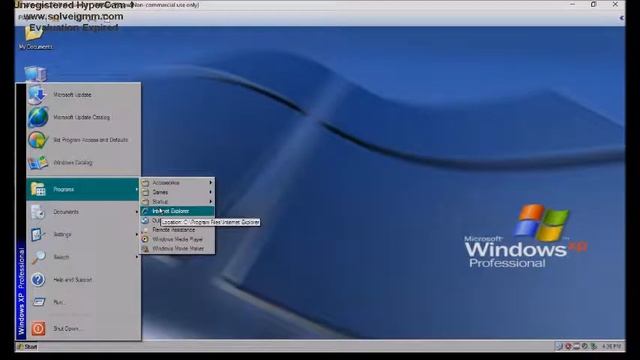Open Windows Media Player
This screenshot has width=640, height=360.
(x=177, y=239)
